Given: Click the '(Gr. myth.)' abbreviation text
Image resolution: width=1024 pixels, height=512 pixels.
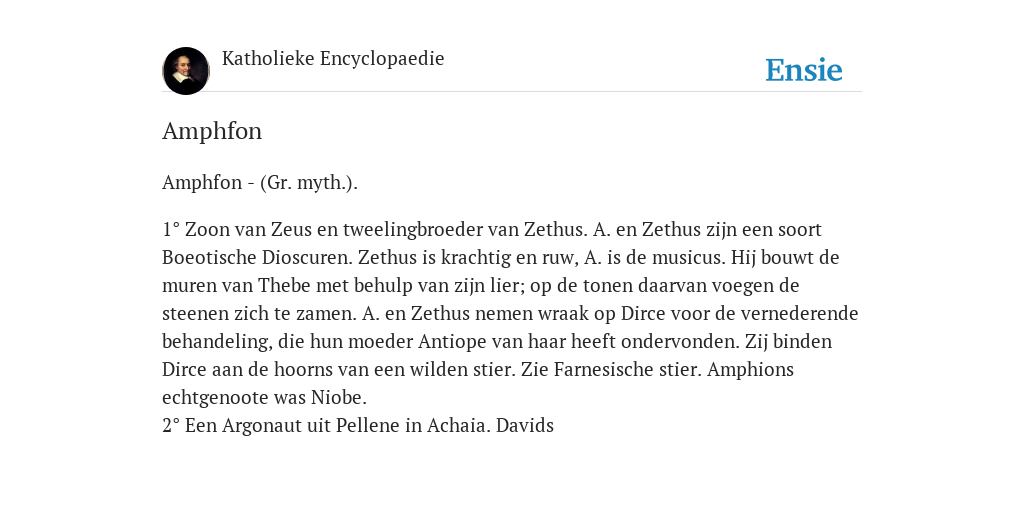Looking at the screenshot, I should click(309, 183).
